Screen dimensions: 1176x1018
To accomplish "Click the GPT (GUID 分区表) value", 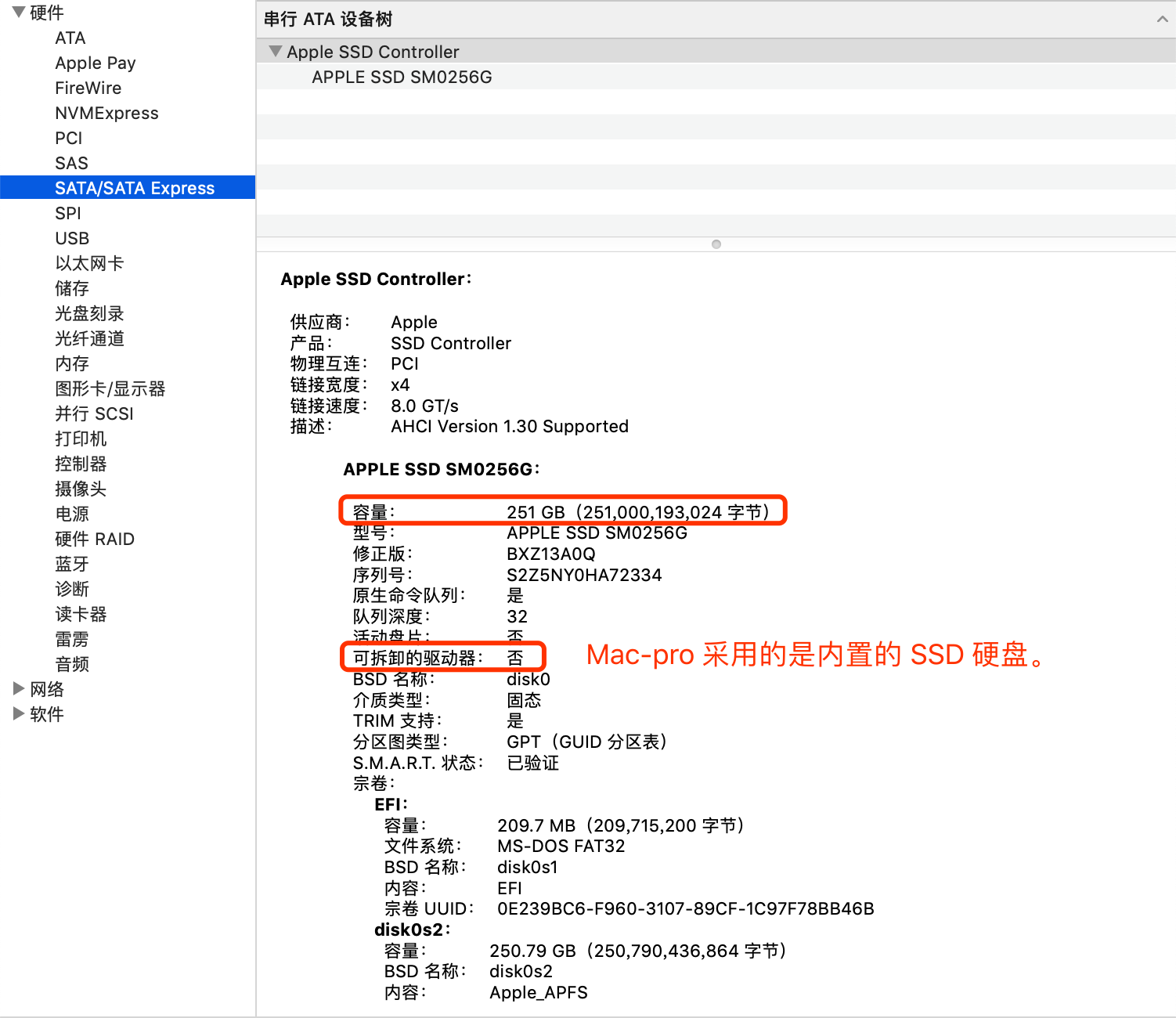I will 587,742.
